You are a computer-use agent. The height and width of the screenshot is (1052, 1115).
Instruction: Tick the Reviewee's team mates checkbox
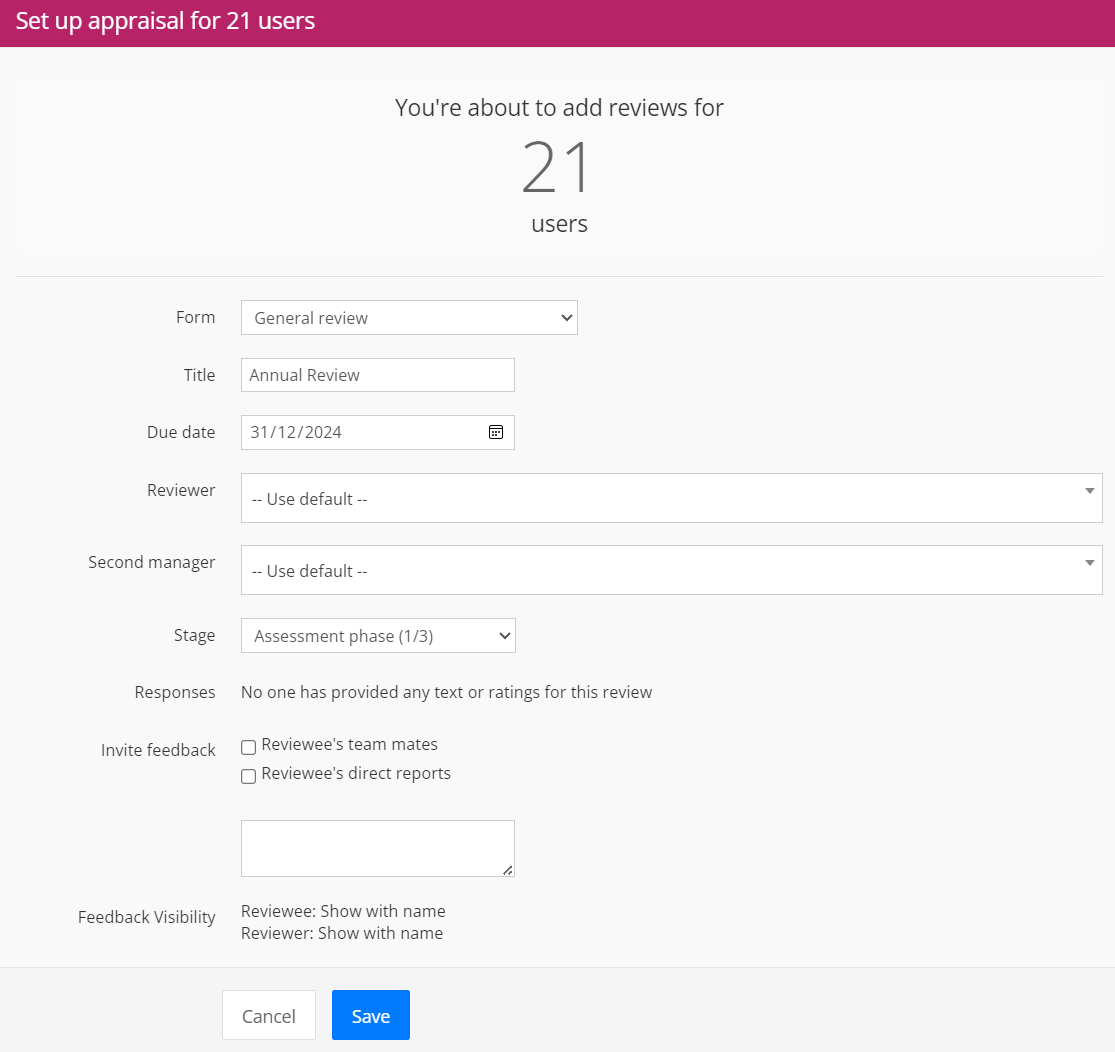tap(249, 747)
